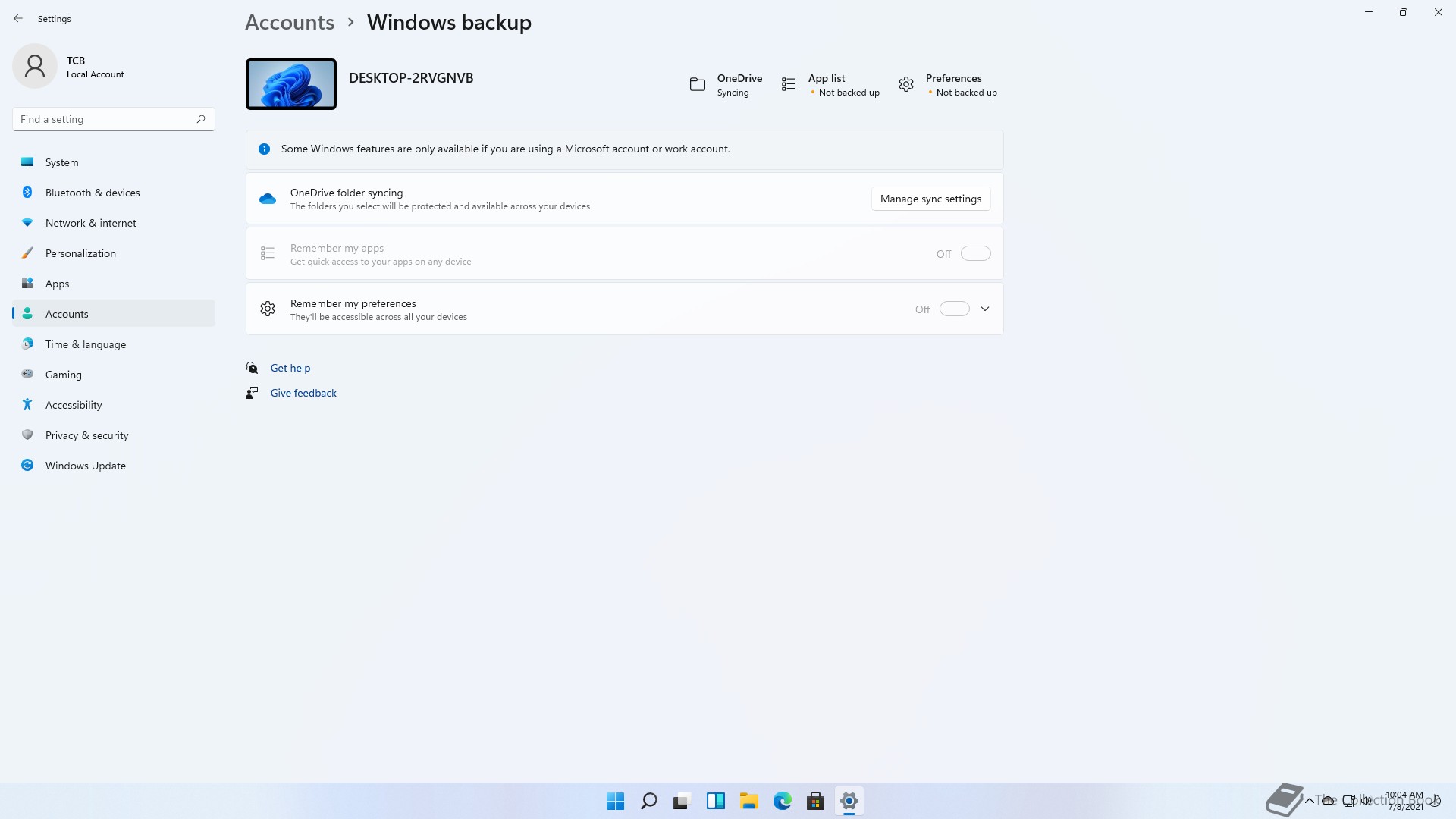
Task: Click the DESKTOP-2RVGNVB wallpaper thumbnail
Action: pyautogui.click(x=291, y=84)
